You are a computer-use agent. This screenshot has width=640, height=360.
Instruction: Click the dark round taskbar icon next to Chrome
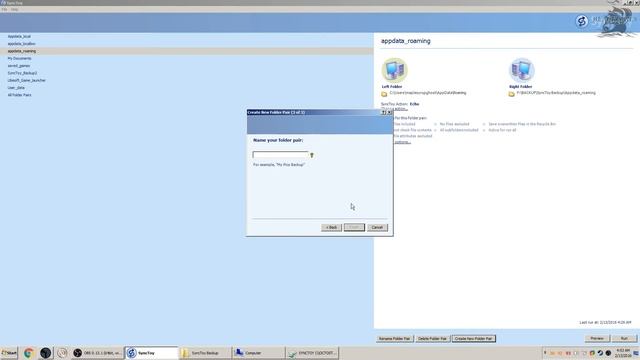(x=45, y=353)
